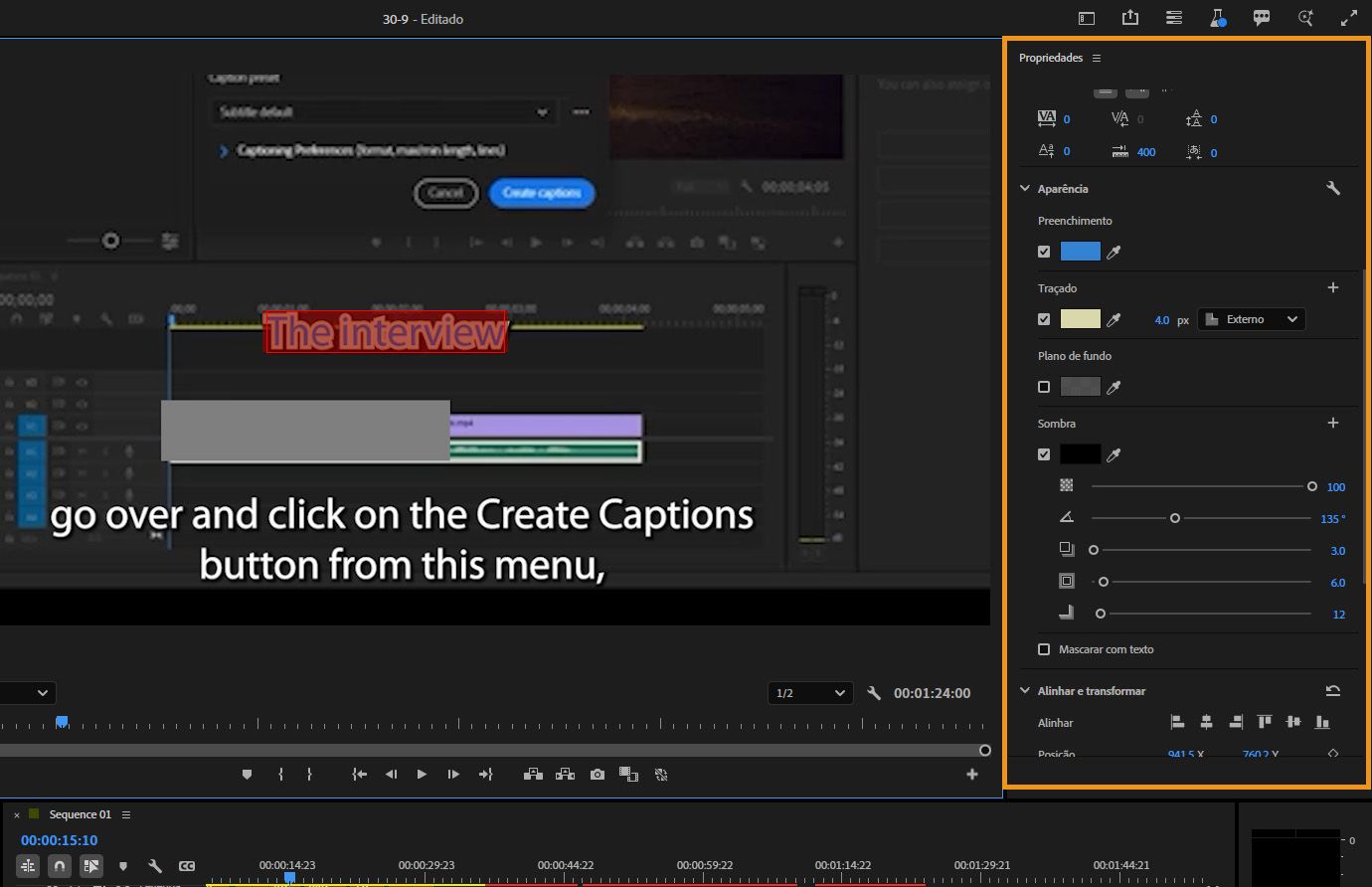Click the Lift button
Viewport: 1372px width, 887px height.
click(x=533, y=775)
